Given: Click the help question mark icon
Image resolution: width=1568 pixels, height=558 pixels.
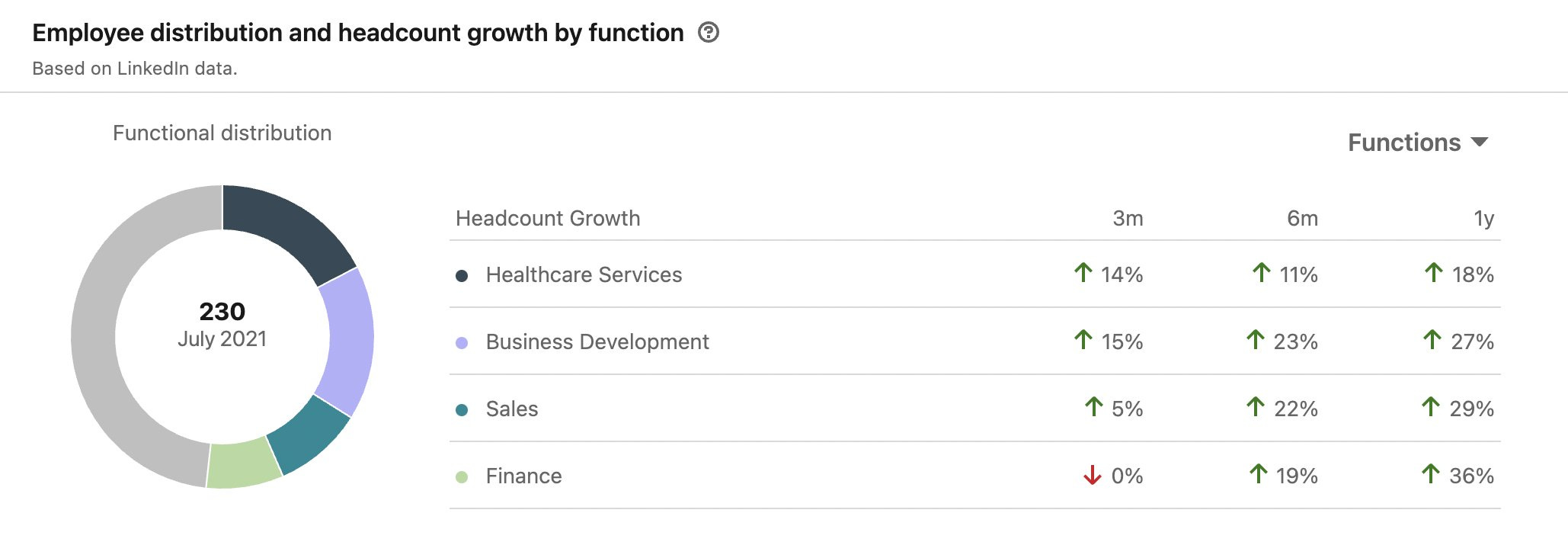Looking at the screenshot, I should 709,33.
